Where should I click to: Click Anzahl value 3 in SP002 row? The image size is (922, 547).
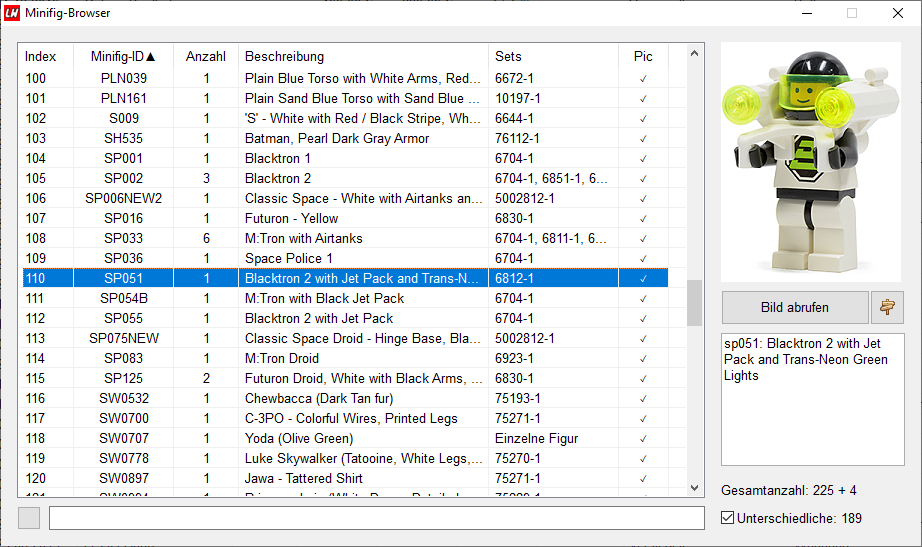[206, 178]
